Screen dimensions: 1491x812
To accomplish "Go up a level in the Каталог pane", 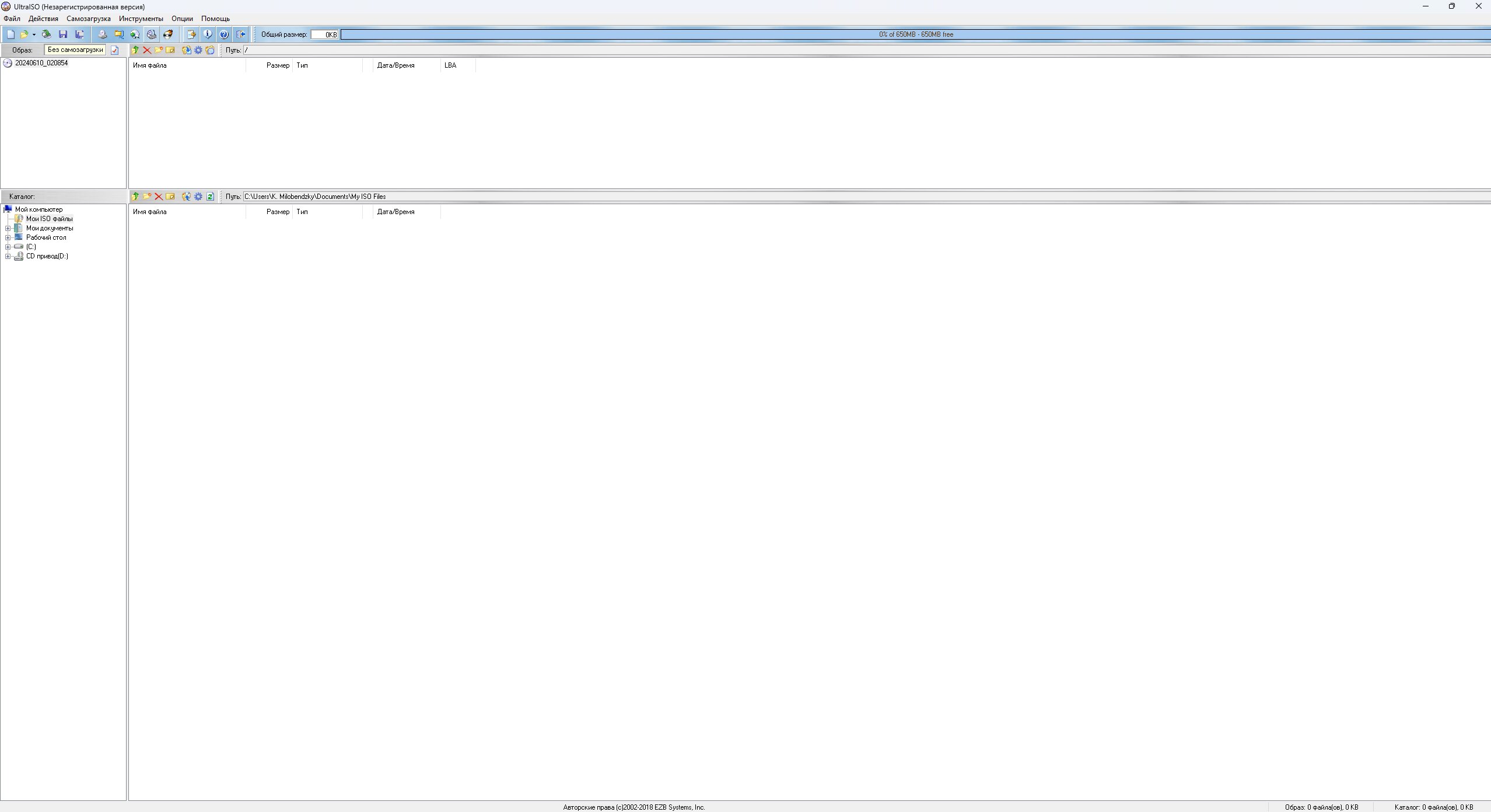I will pos(135,197).
